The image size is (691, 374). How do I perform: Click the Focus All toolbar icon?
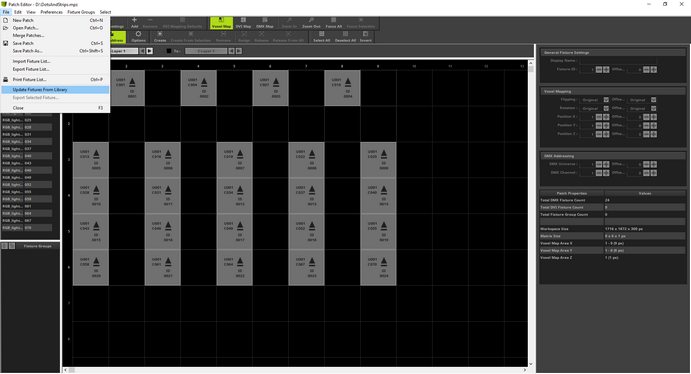click(x=334, y=23)
